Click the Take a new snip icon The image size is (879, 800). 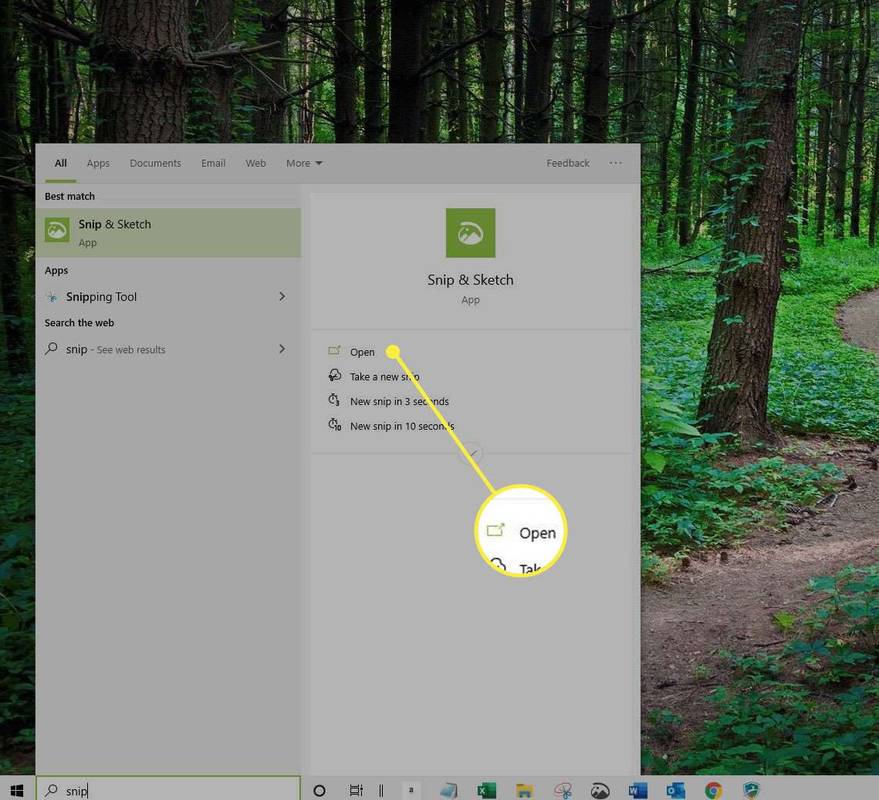point(335,375)
